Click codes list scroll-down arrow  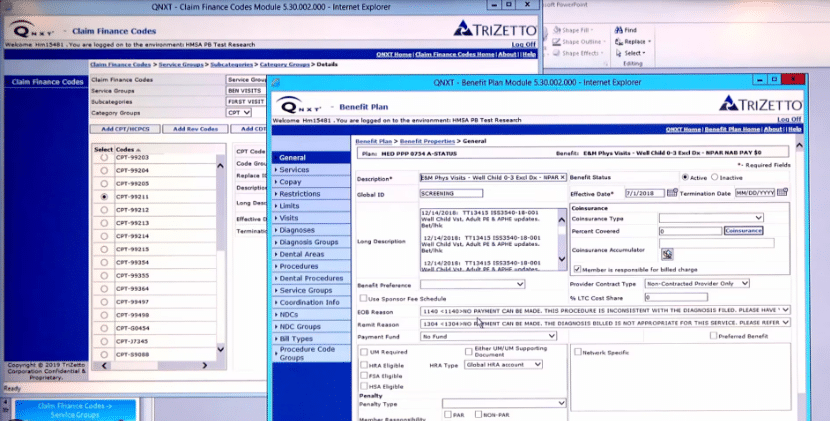(221, 350)
